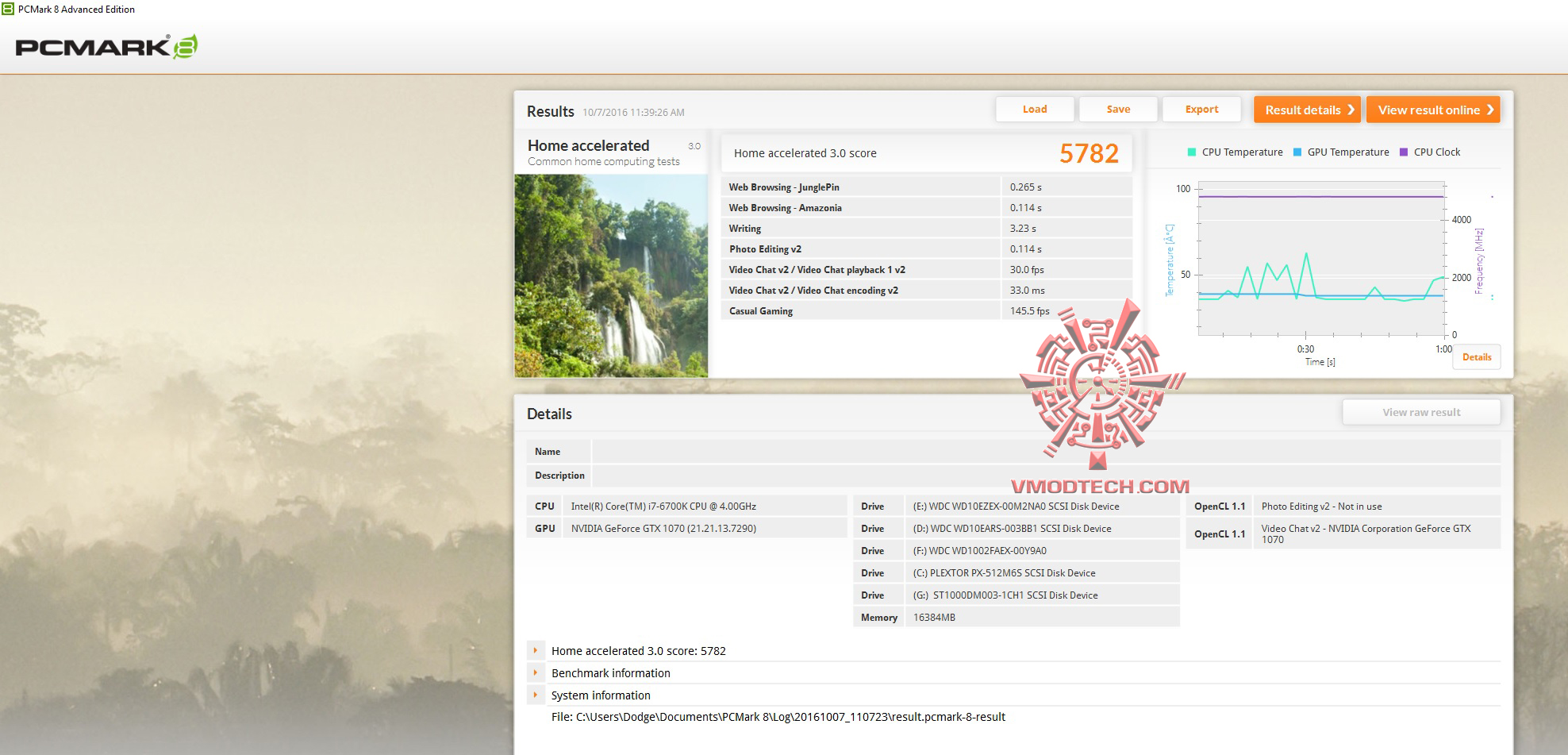Select Video Chat playback 1 v2 row
The image size is (1568, 755).
(x=926, y=270)
